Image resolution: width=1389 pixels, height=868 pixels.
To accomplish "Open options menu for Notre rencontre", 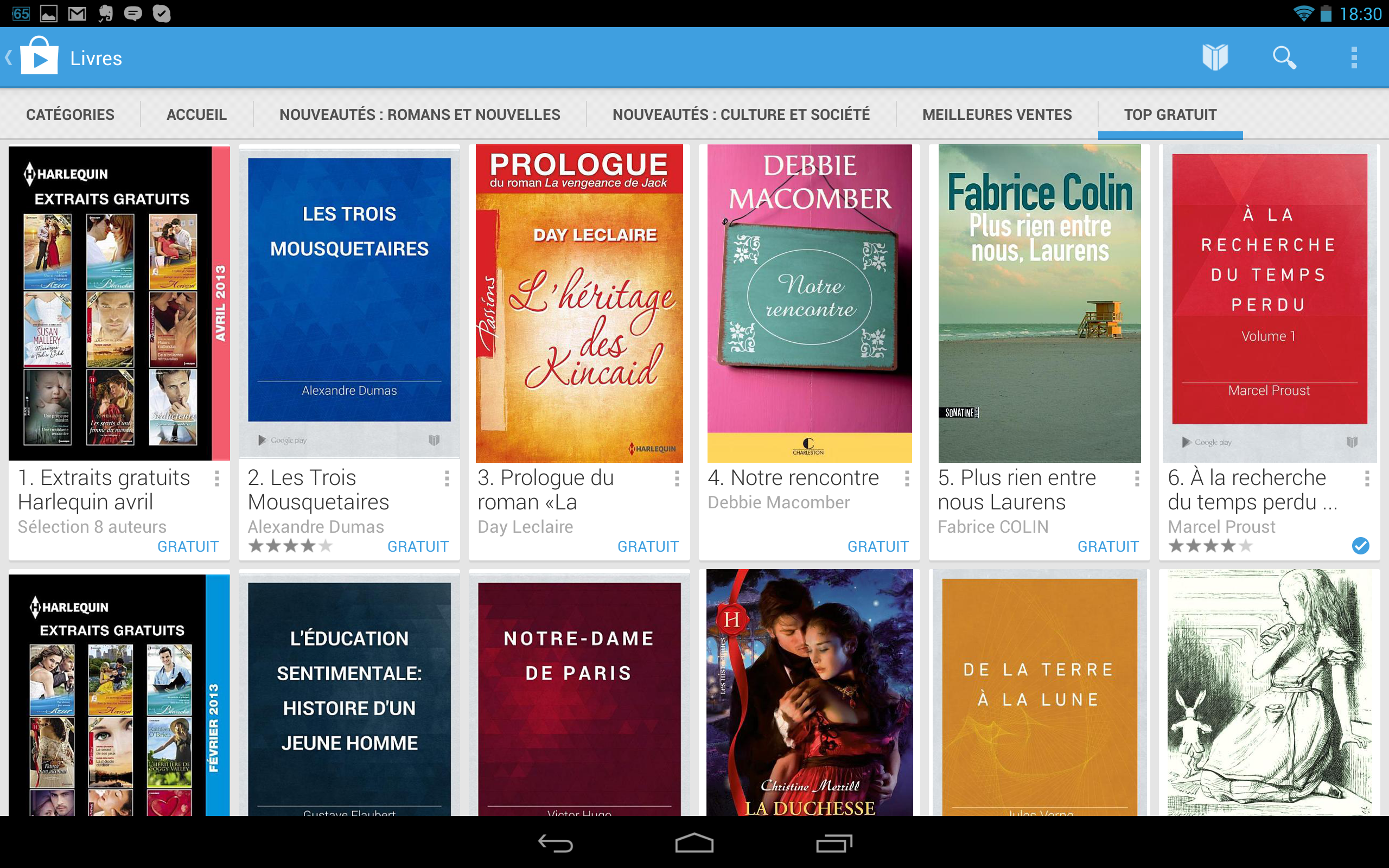I will tap(907, 478).
